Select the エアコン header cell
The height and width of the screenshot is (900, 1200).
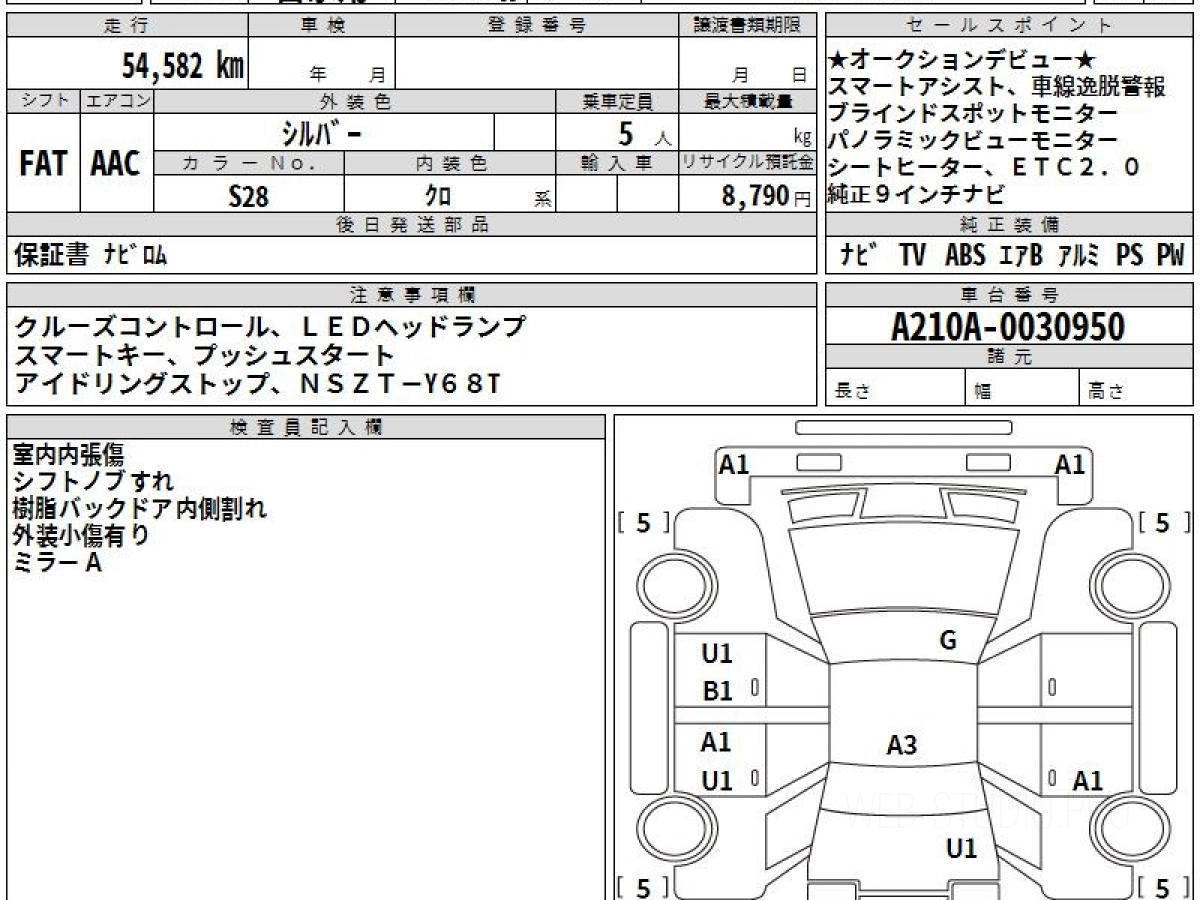pos(117,100)
